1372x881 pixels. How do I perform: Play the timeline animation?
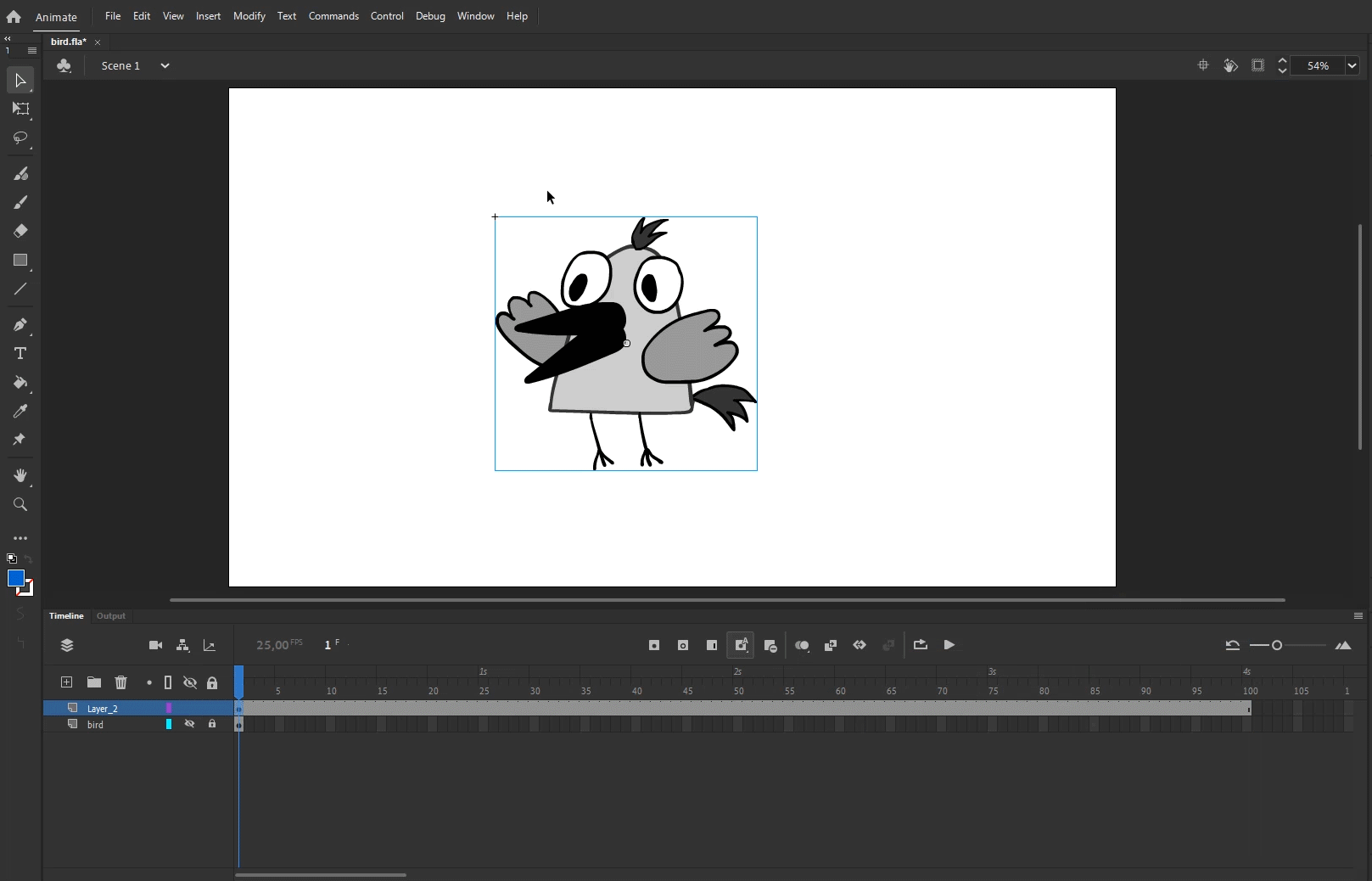coord(949,645)
